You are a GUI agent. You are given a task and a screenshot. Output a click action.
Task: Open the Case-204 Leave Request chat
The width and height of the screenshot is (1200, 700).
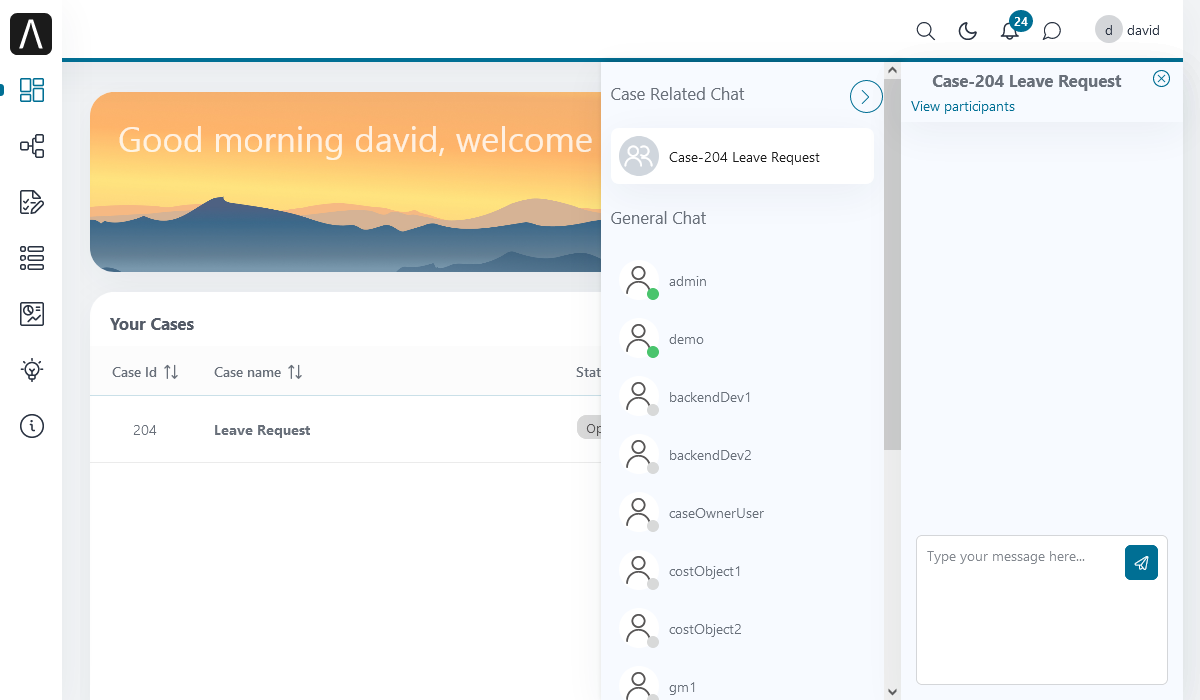click(x=742, y=156)
